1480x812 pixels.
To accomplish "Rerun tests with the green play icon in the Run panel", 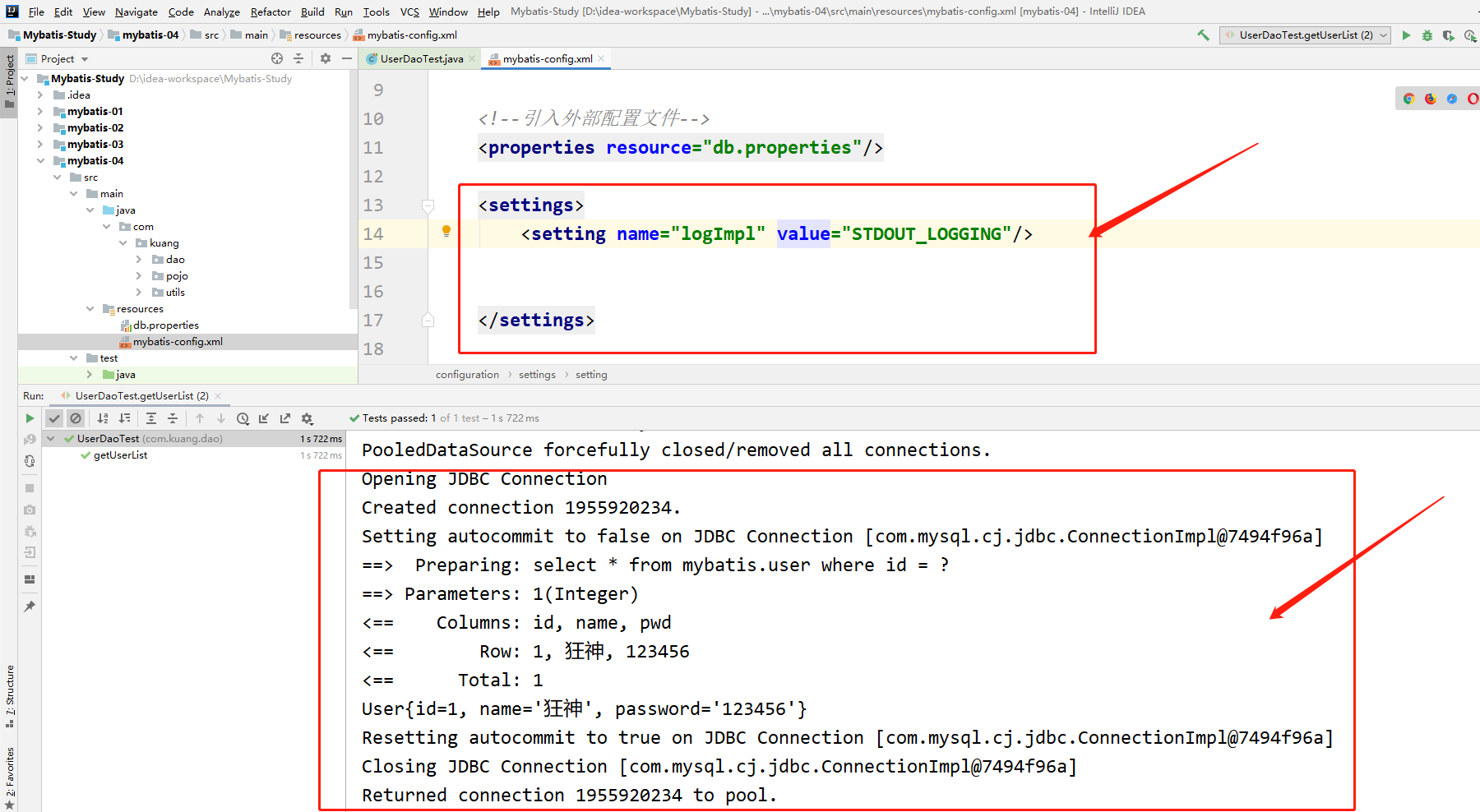I will [30, 418].
